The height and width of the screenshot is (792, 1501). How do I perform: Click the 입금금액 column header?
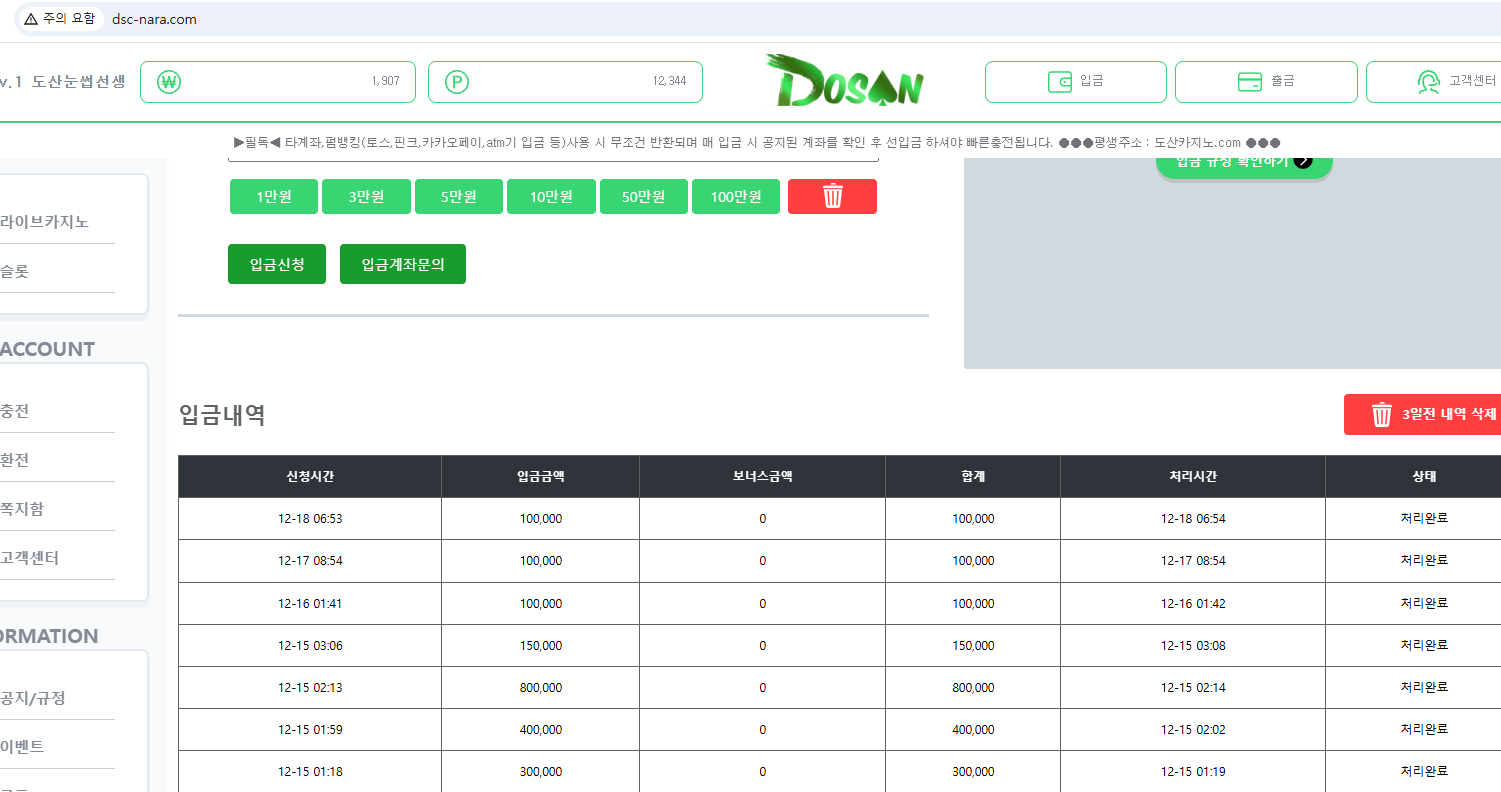pos(540,477)
